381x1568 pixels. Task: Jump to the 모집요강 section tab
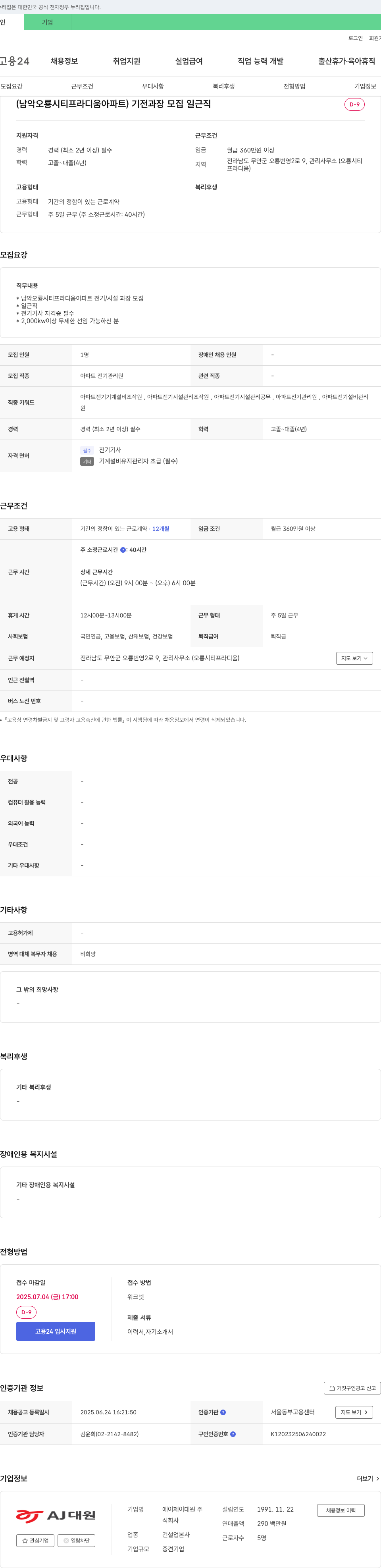pos(11,87)
